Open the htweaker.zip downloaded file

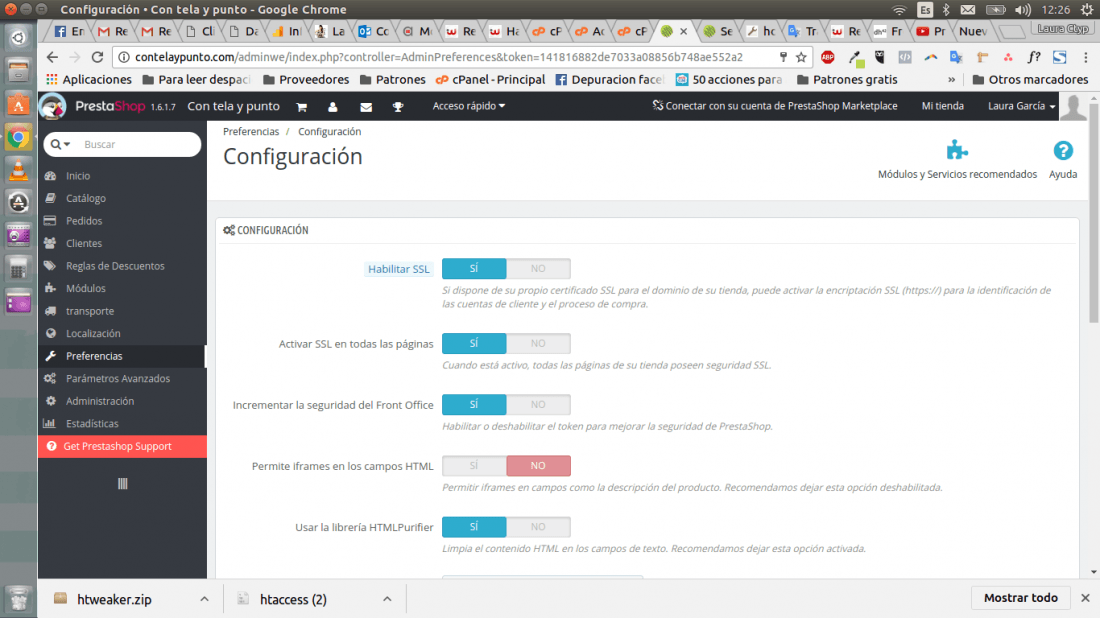click(x=114, y=599)
